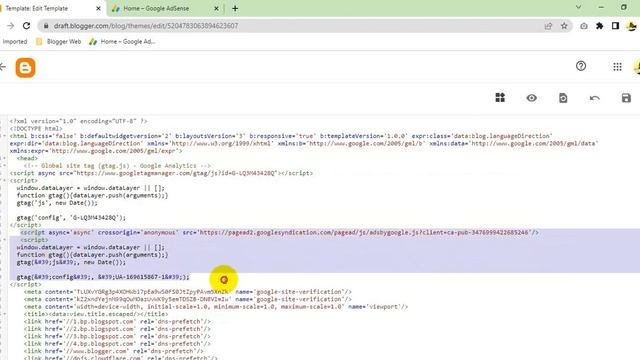The image size is (640, 360).
Task: Open the Blogger Web bookmark folder
Action: click(59, 42)
